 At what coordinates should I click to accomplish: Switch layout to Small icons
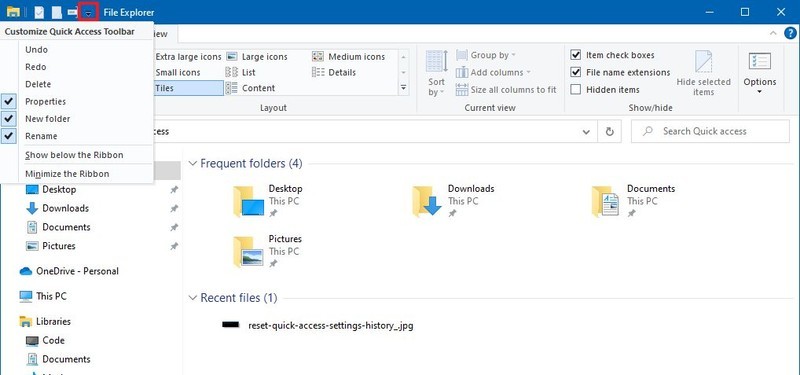point(178,72)
